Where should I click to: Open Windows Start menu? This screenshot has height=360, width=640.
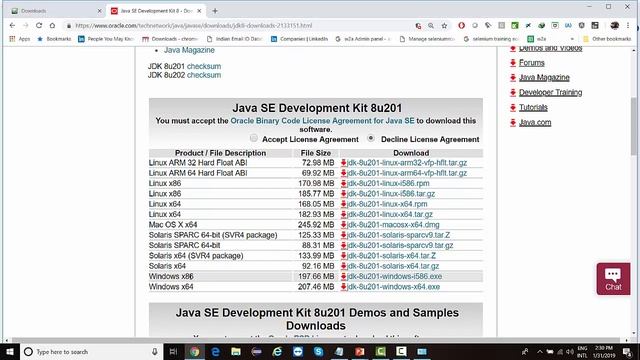click(10, 351)
